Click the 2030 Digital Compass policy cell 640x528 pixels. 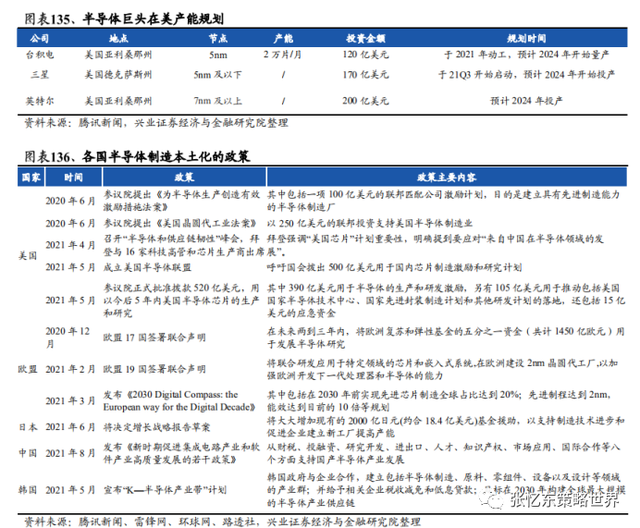point(180,401)
